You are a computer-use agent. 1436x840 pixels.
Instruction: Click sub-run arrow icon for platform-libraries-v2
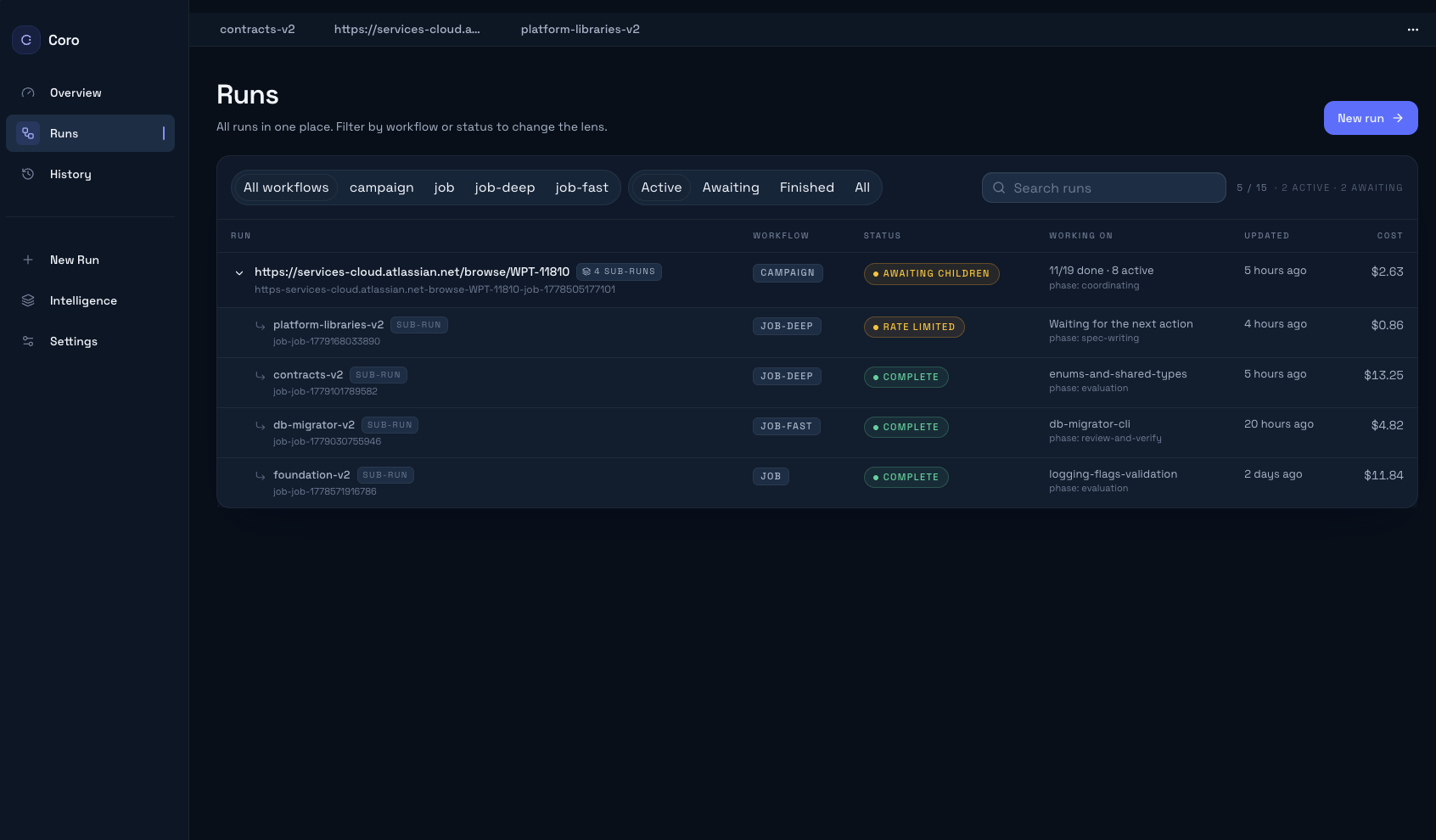point(261,326)
